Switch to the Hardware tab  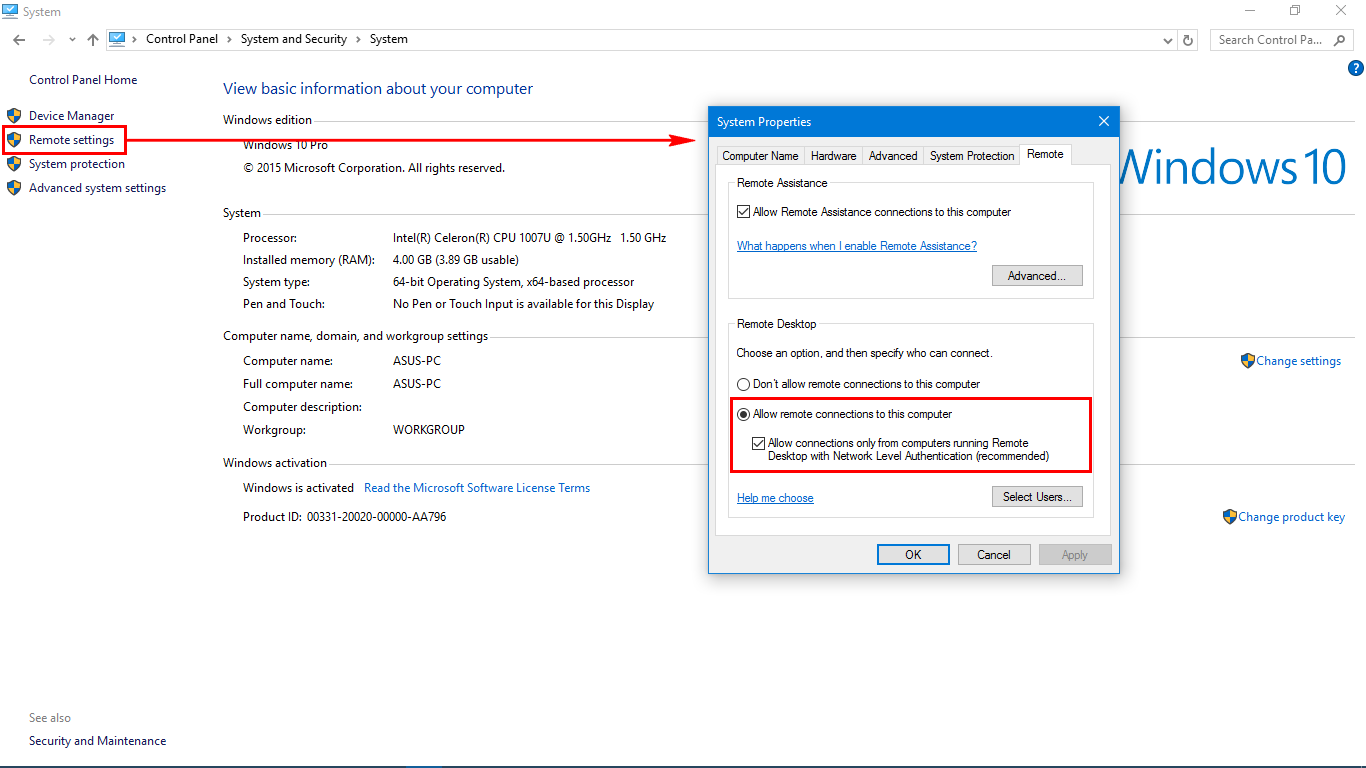pos(833,156)
